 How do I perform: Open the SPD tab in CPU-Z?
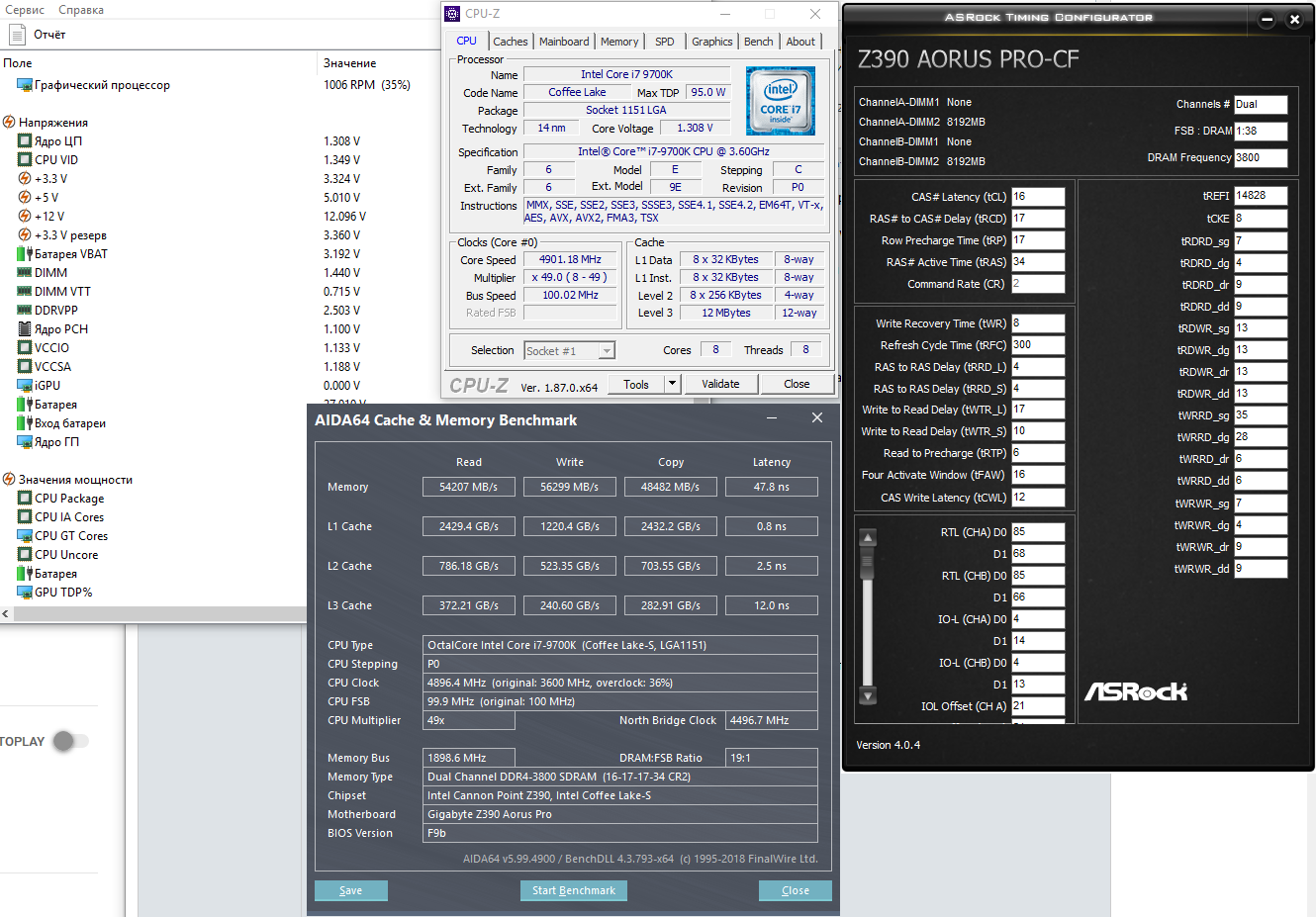(665, 42)
